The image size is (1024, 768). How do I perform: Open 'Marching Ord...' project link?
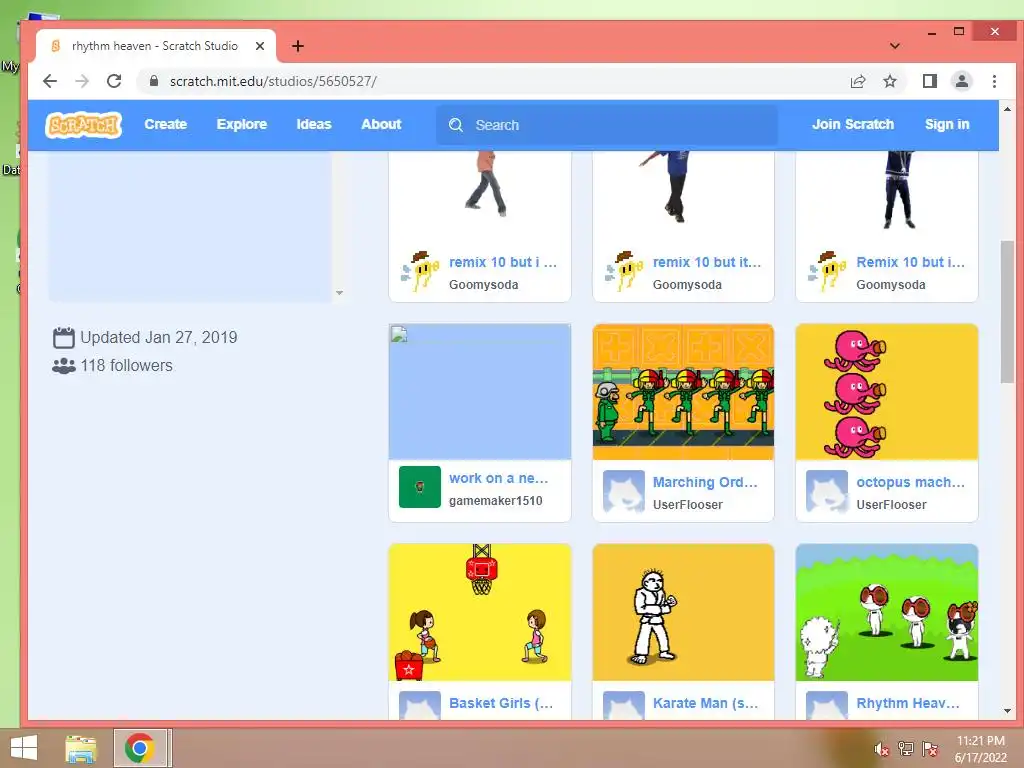click(x=705, y=482)
